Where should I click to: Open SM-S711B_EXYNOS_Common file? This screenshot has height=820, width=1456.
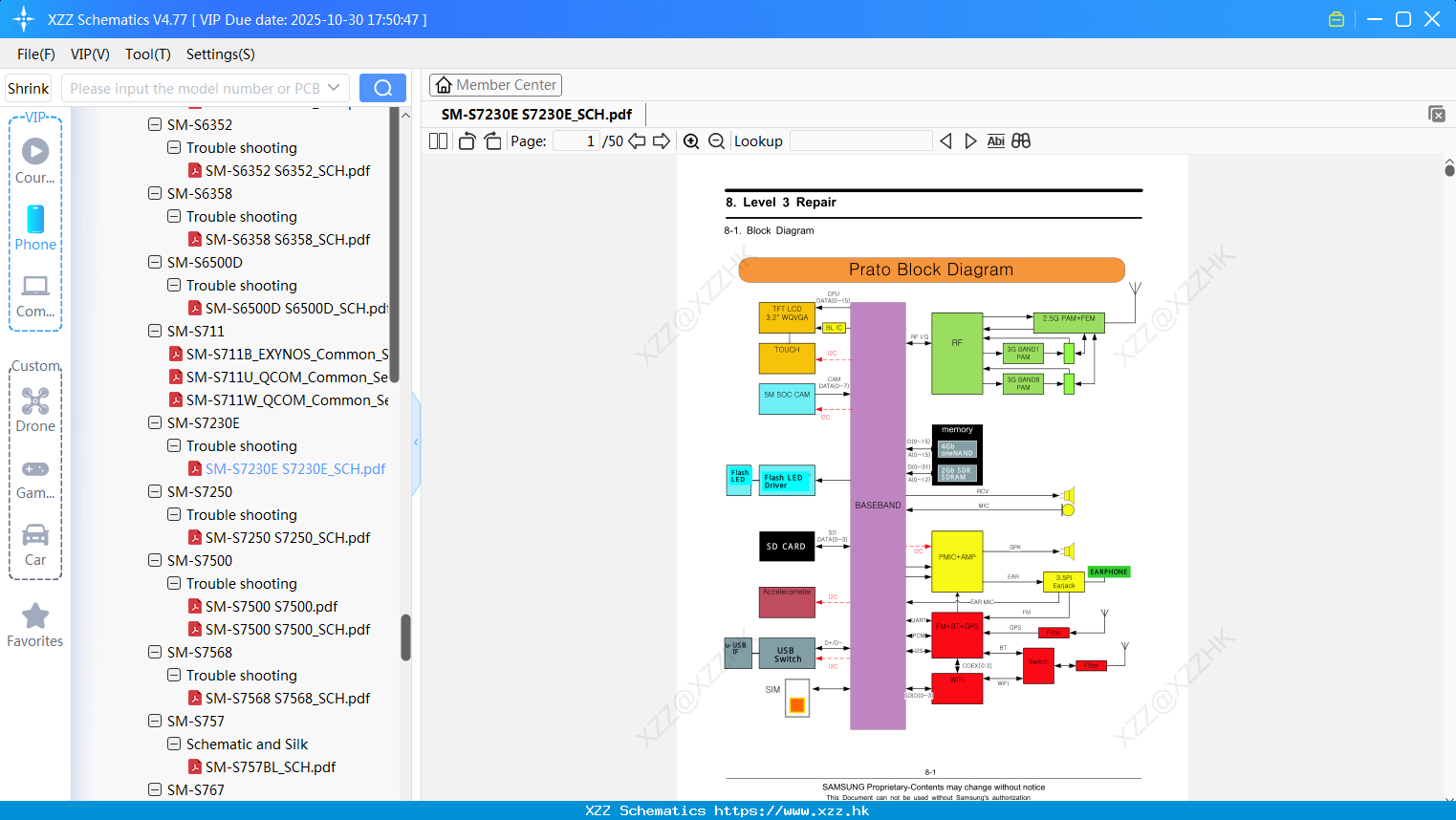(x=287, y=354)
